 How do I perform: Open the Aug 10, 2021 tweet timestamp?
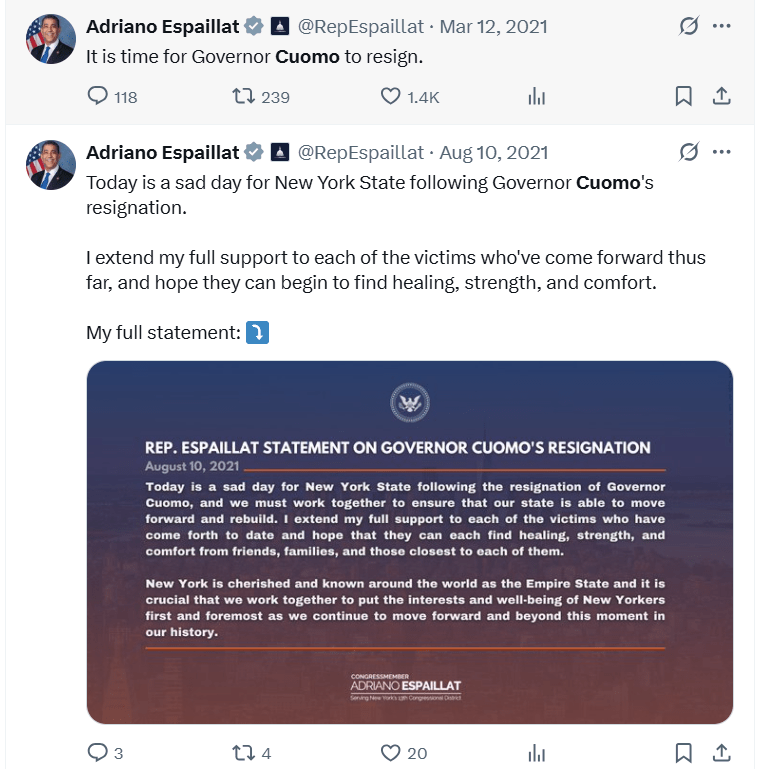point(493,153)
